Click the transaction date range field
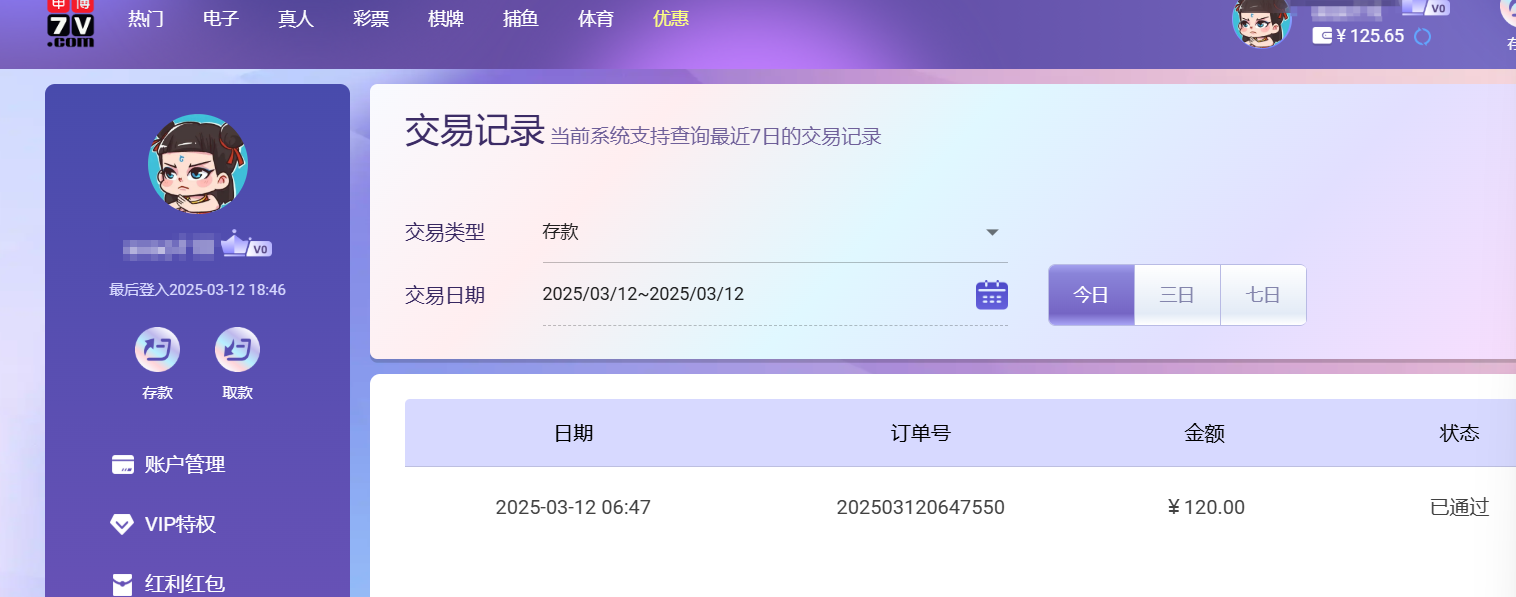This screenshot has height=597, width=1516. coord(750,295)
